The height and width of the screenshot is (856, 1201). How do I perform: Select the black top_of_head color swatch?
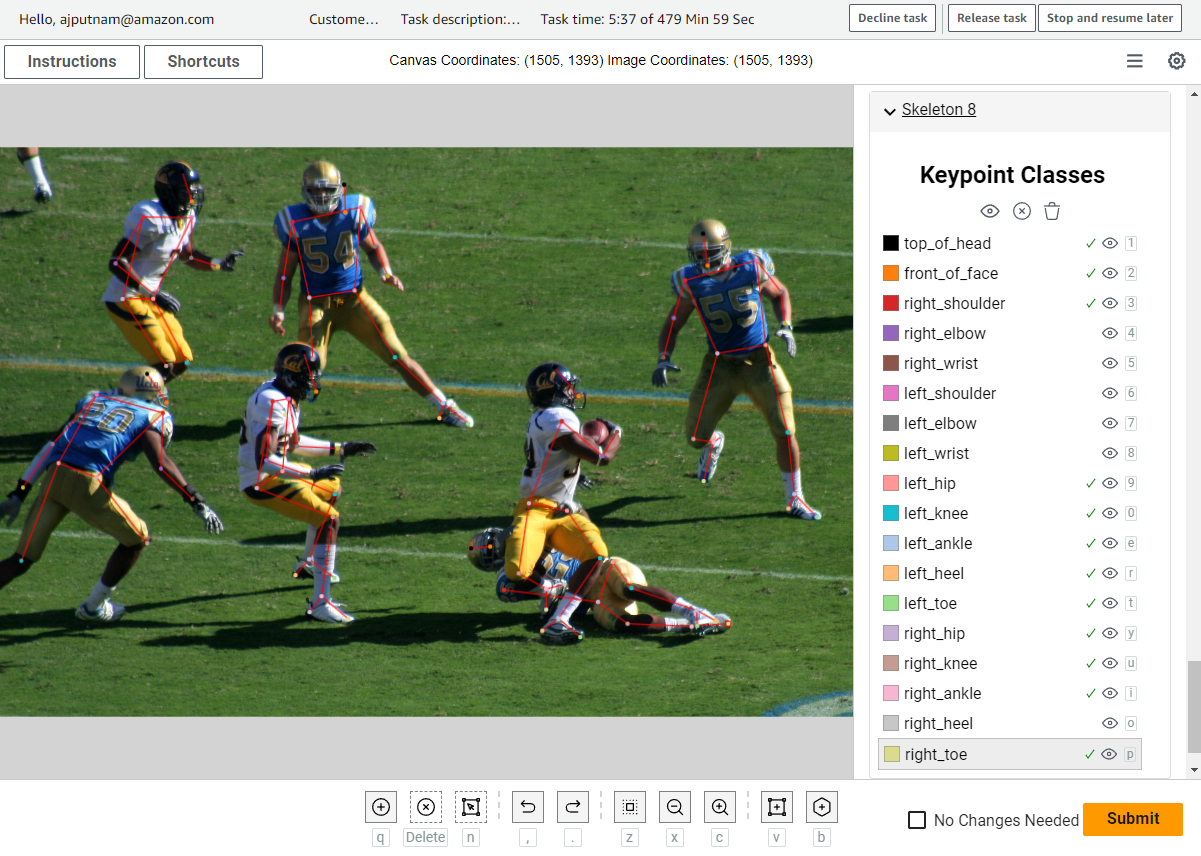891,243
